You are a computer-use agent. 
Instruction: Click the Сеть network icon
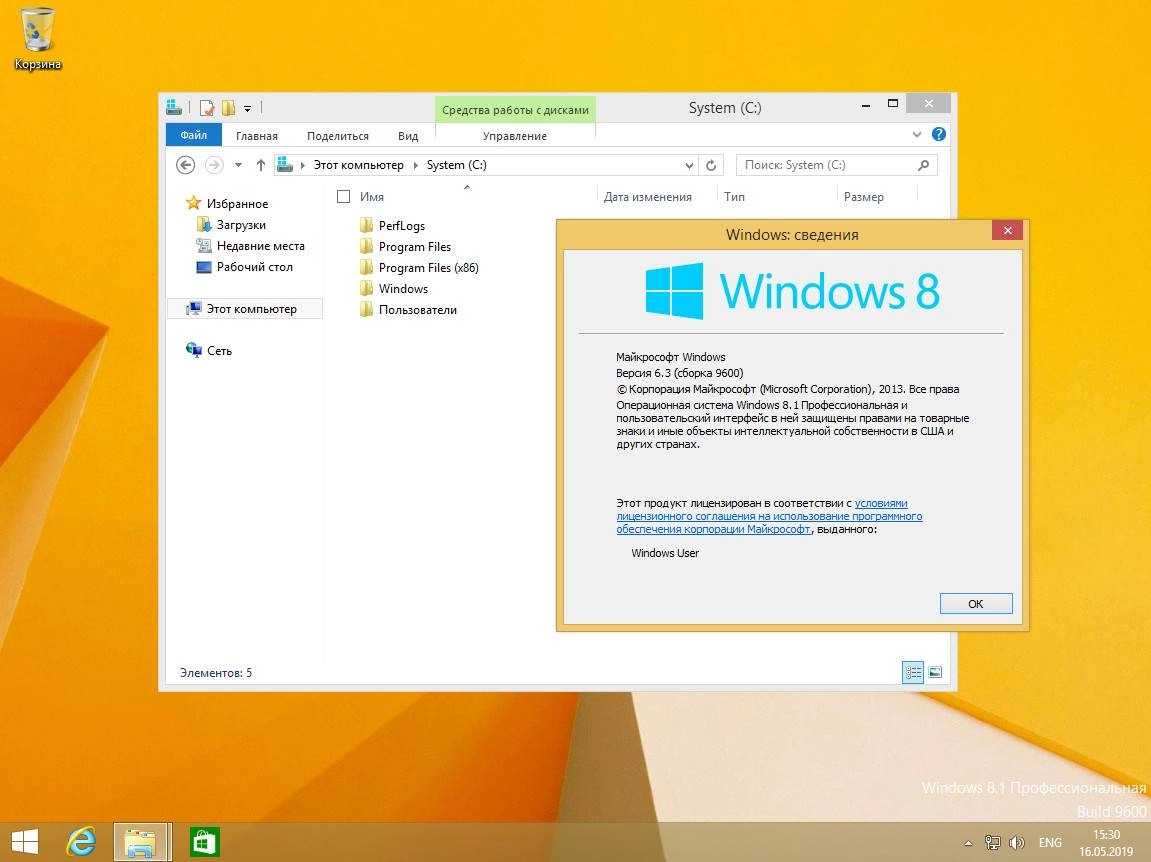194,349
